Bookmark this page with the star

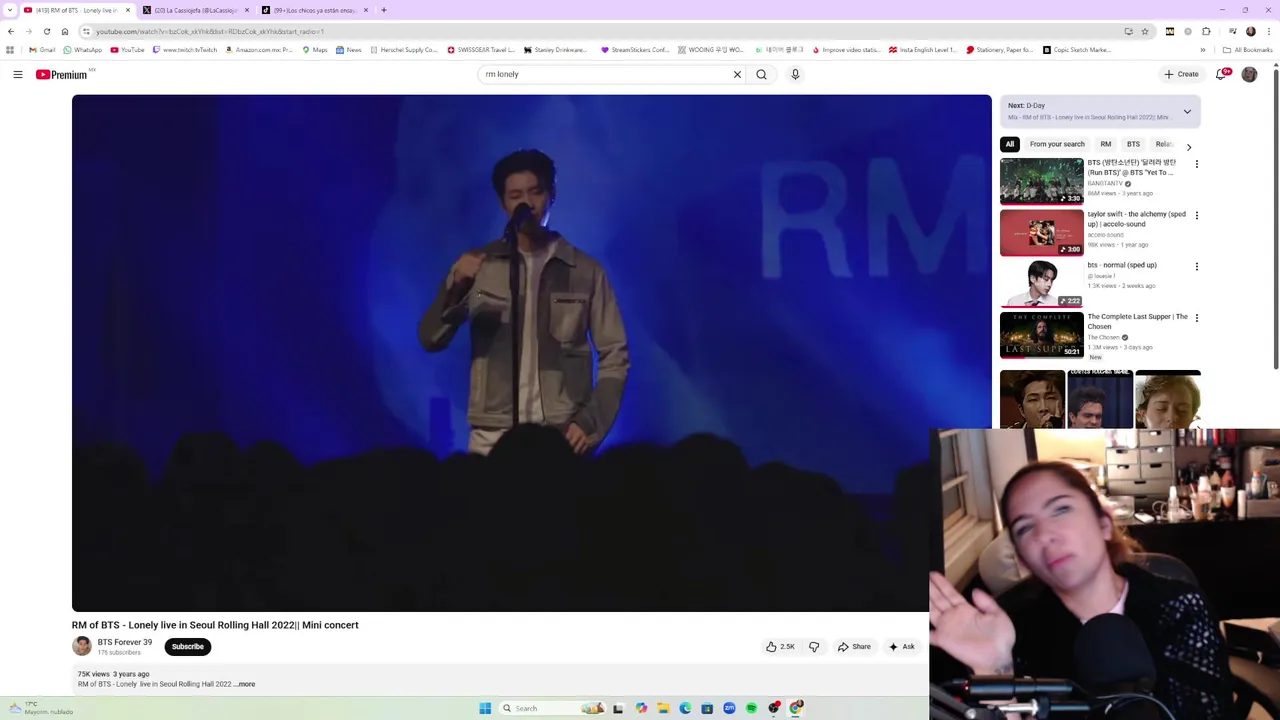pyautogui.click(x=1145, y=31)
